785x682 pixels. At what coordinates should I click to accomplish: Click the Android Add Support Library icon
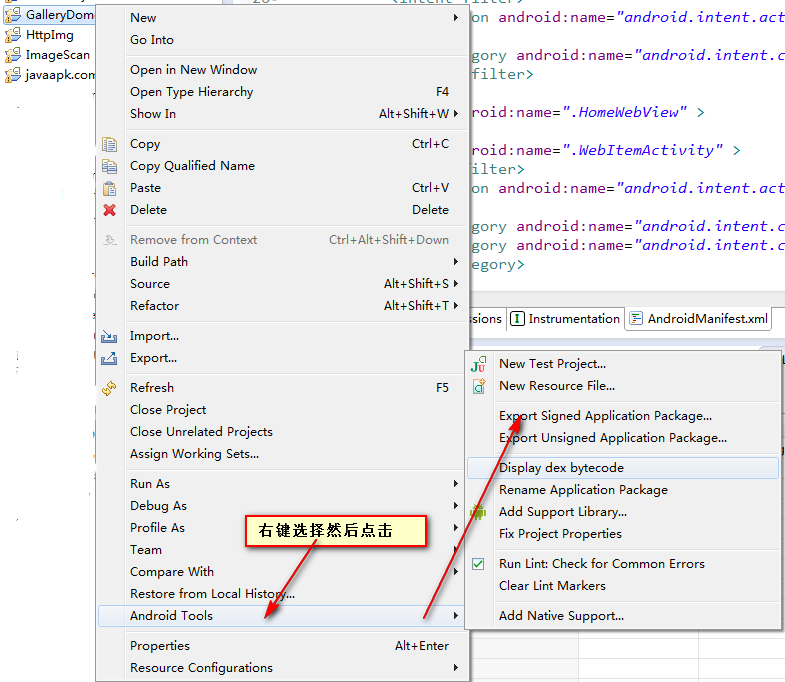(479, 512)
